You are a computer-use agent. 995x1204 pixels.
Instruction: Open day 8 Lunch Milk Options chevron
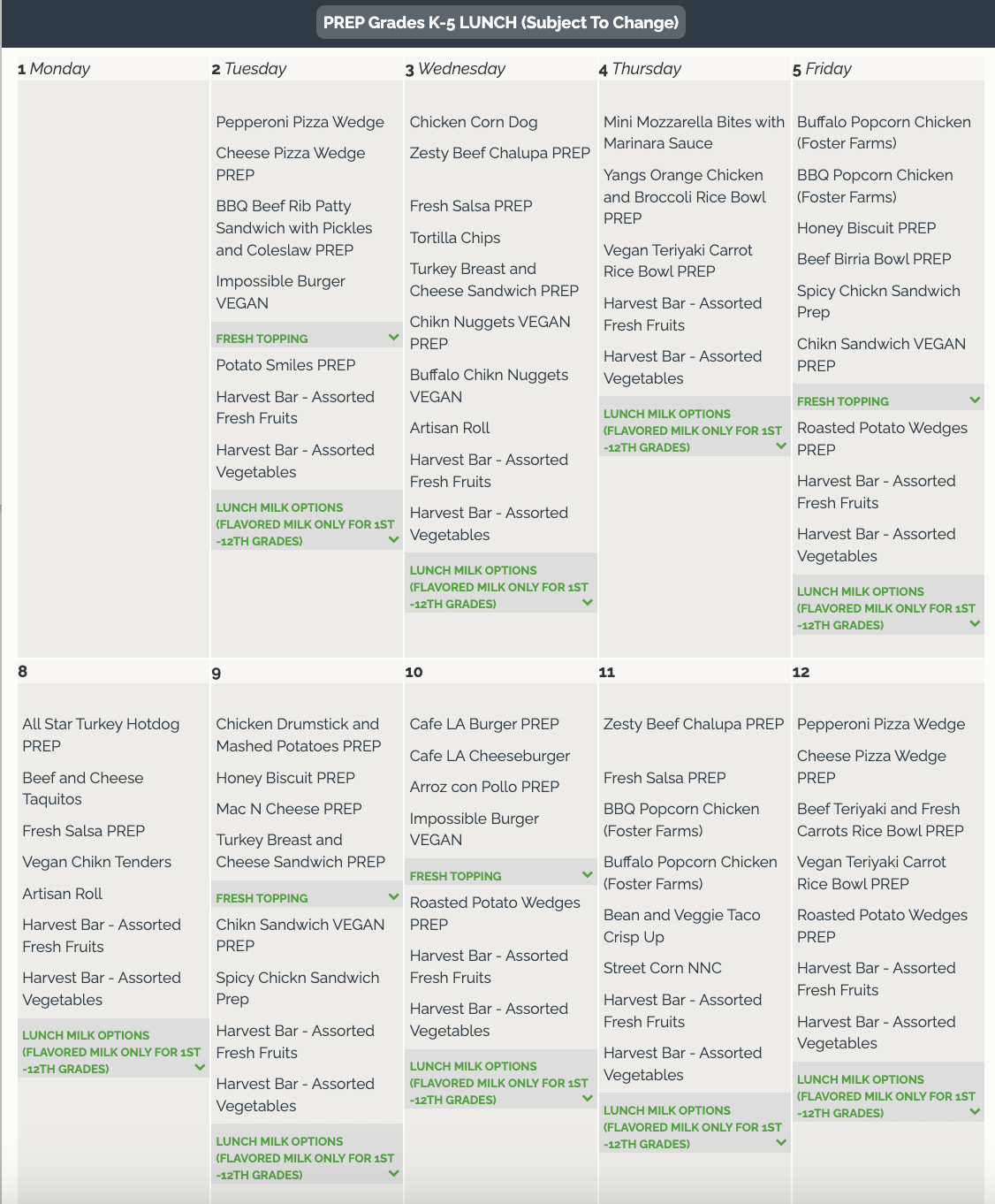click(x=200, y=1068)
